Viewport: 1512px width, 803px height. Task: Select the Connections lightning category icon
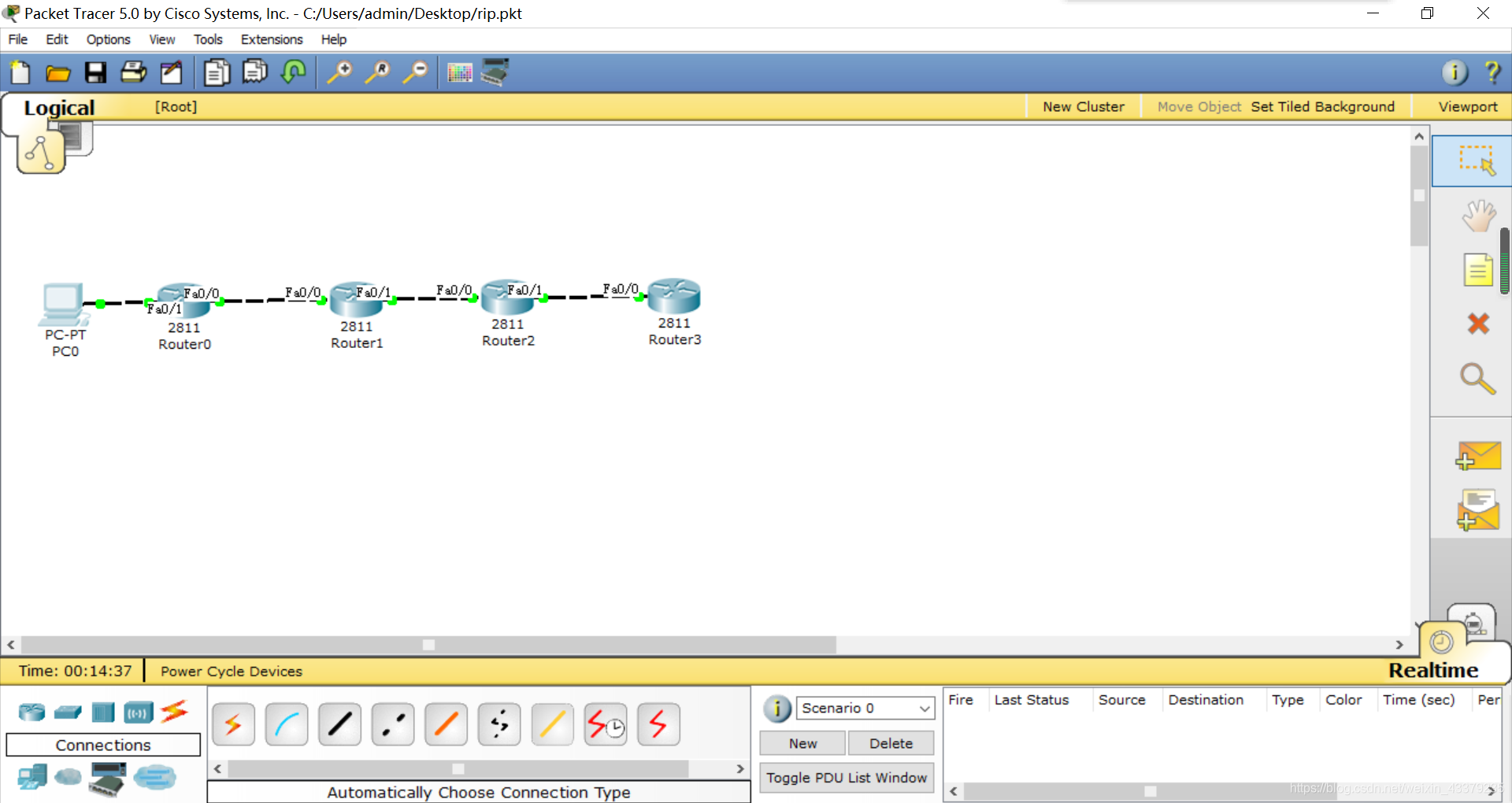coord(174,712)
